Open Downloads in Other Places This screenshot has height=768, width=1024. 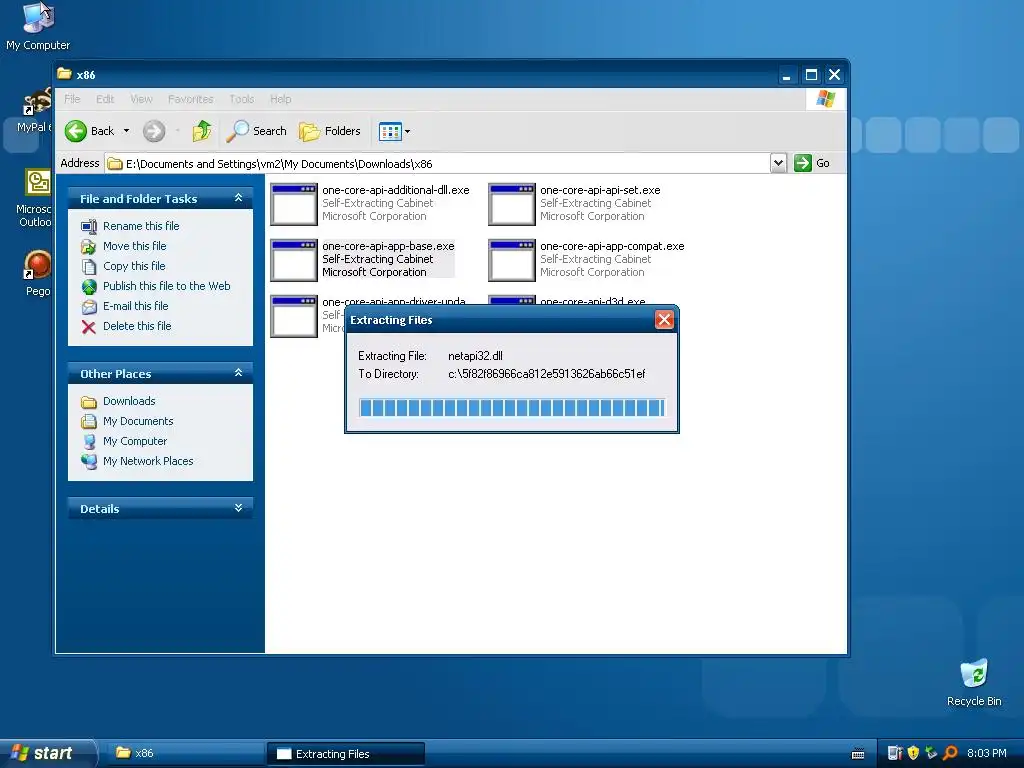click(129, 401)
